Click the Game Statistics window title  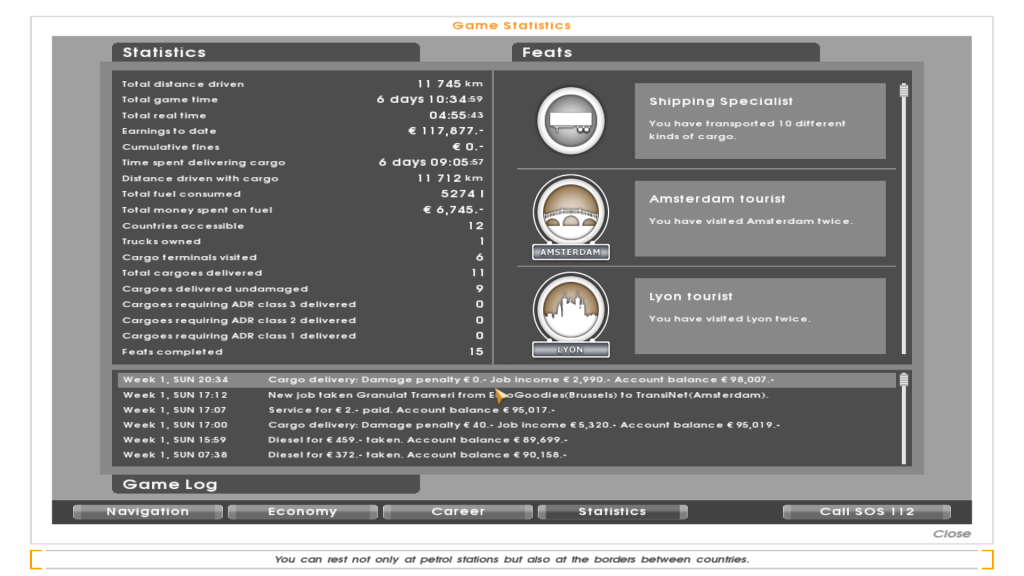(x=511, y=25)
